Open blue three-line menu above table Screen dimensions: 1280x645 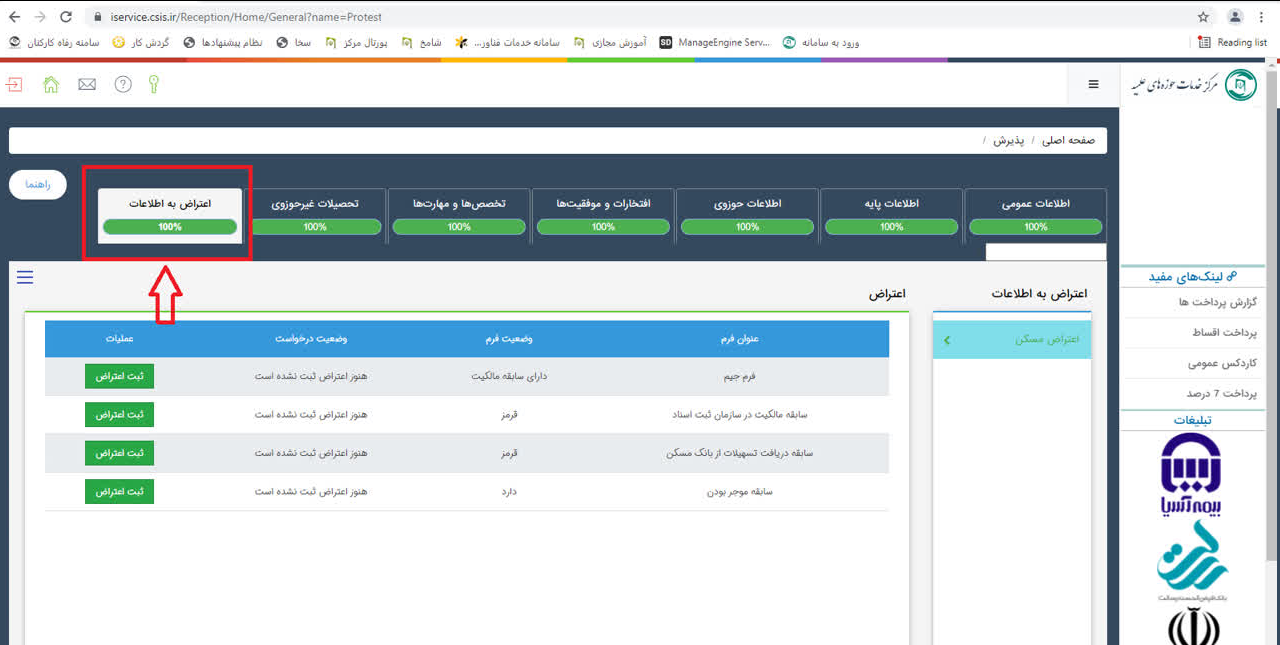pos(25,278)
